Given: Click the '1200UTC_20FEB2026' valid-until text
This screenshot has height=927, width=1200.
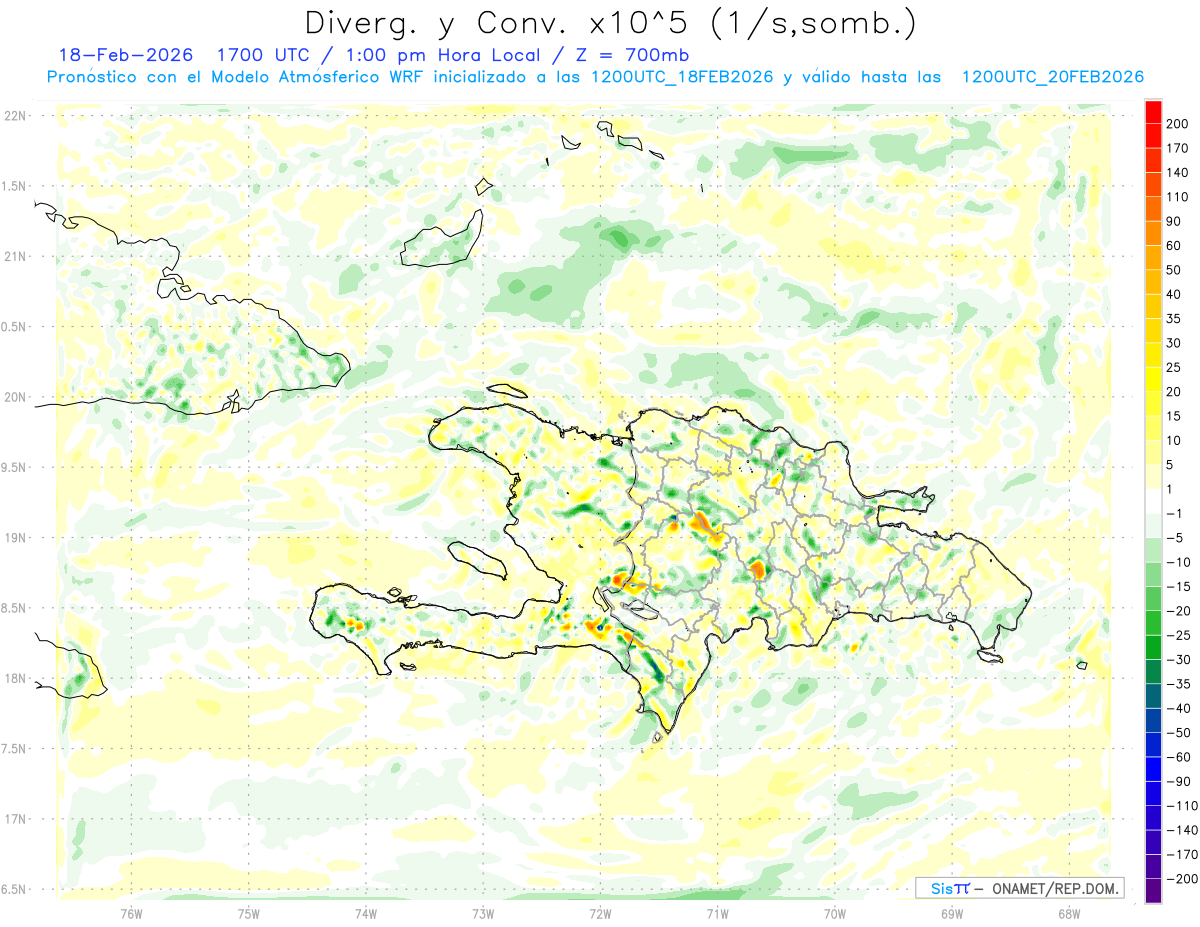Looking at the screenshot, I should pyautogui.click(x=1052, y=77).
